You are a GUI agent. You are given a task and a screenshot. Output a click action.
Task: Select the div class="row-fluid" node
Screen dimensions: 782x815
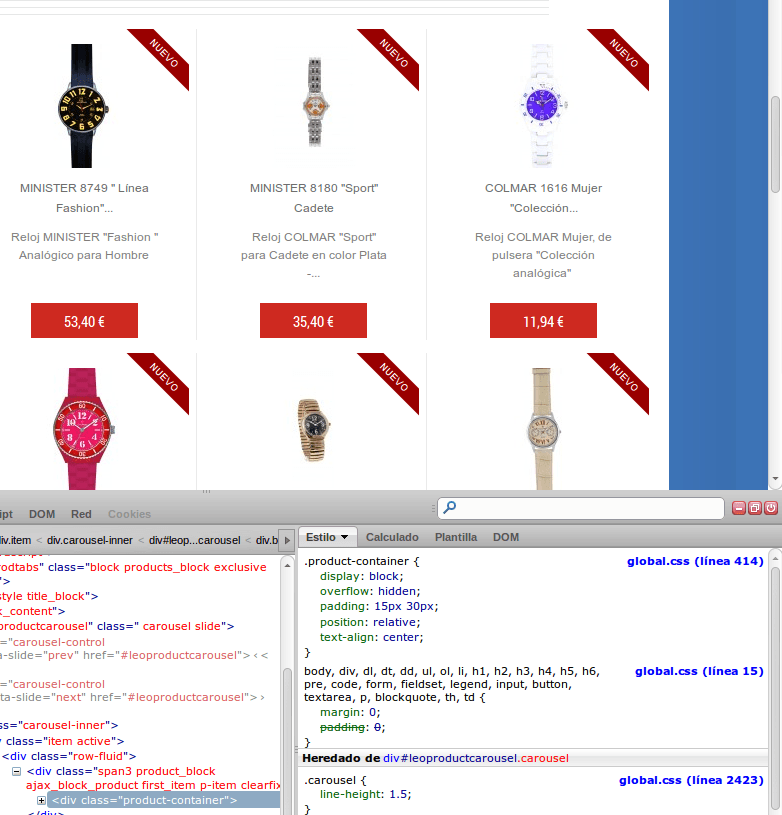(x=69, y=756)
